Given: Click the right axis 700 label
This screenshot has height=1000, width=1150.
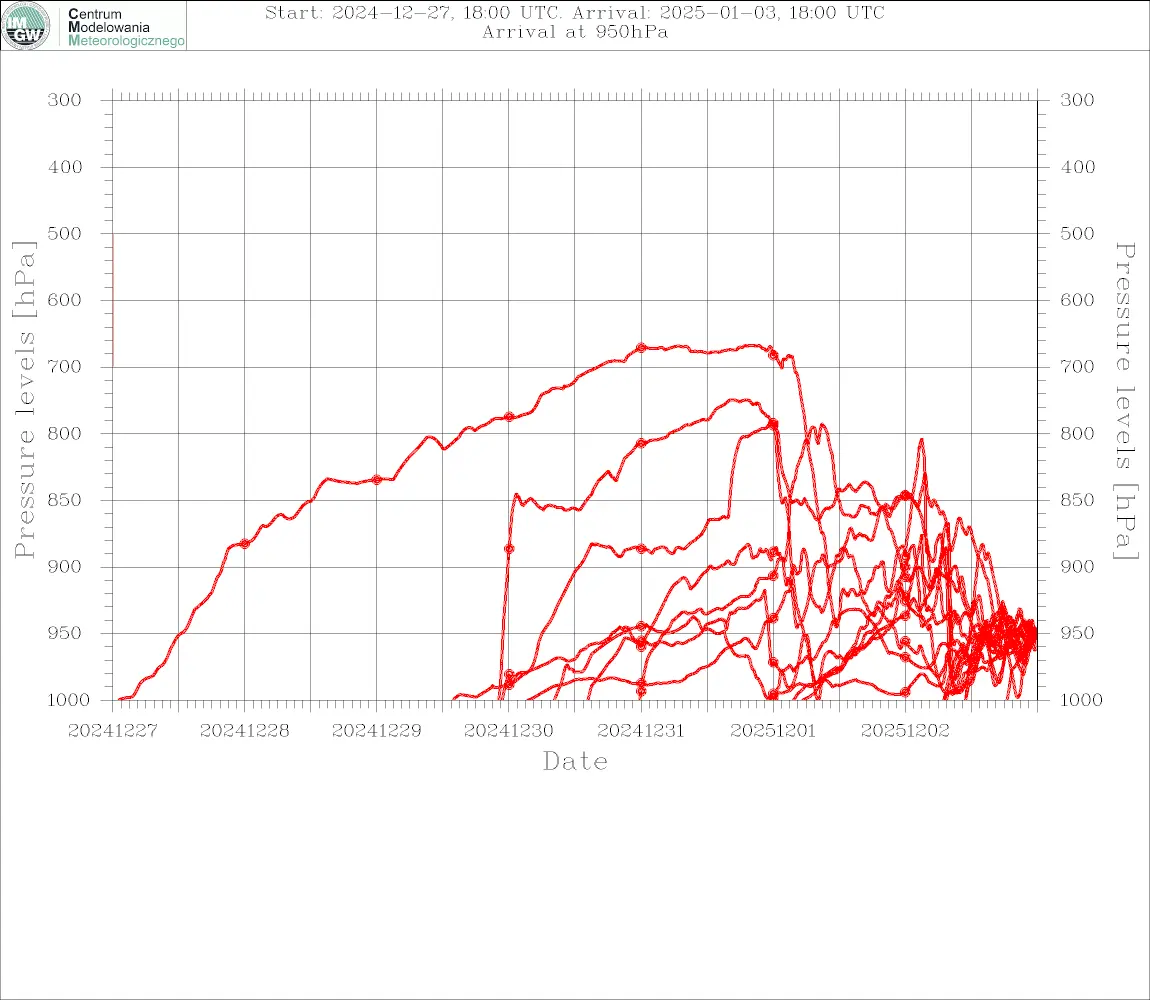Looking at the screenshot, I should tap(1077, 366).
